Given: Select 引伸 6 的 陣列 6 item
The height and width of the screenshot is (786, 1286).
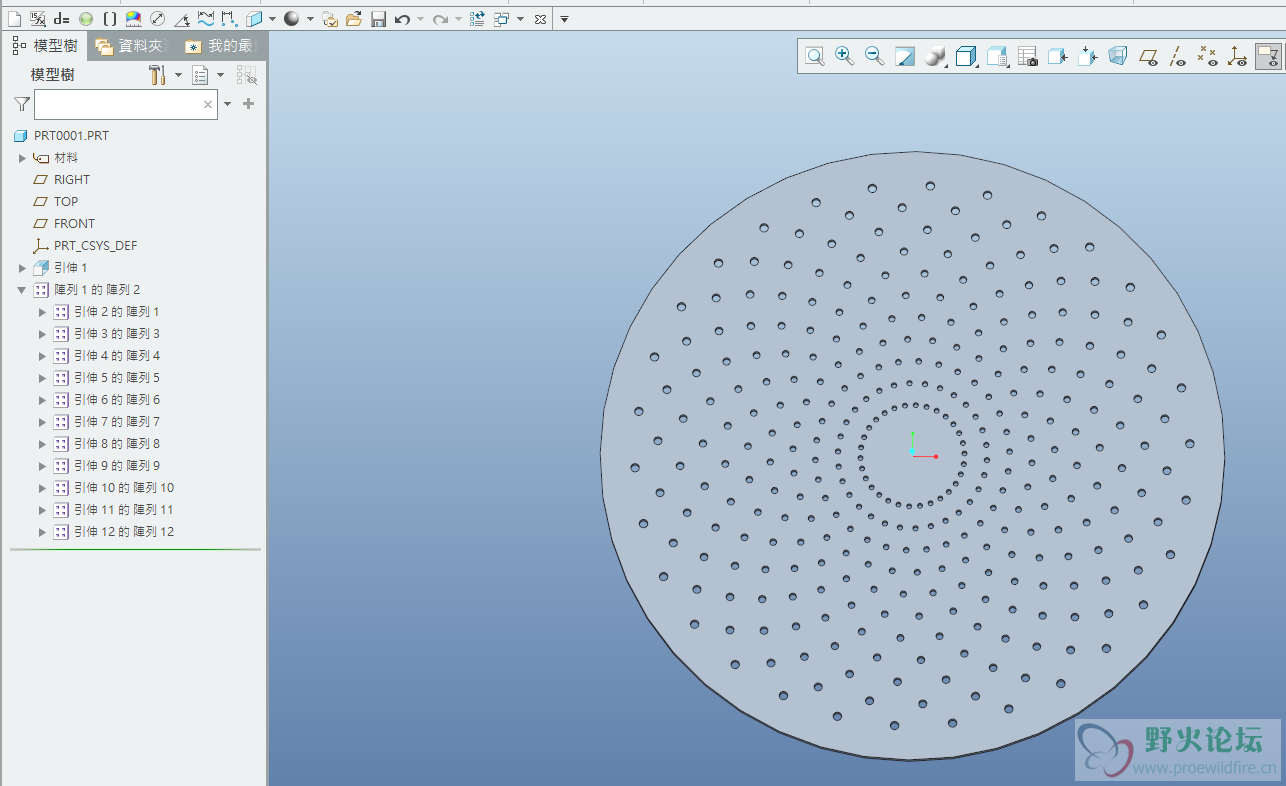Looking at the screenshot, I should coord(117,400).
